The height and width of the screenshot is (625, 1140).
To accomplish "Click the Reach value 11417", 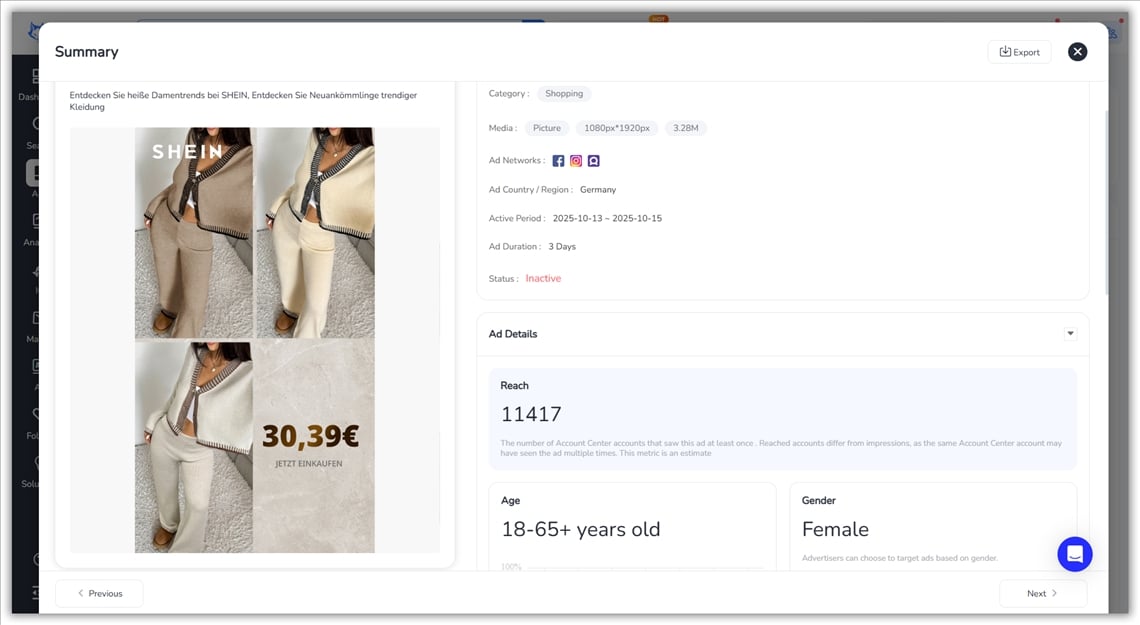I will point(531,414).
